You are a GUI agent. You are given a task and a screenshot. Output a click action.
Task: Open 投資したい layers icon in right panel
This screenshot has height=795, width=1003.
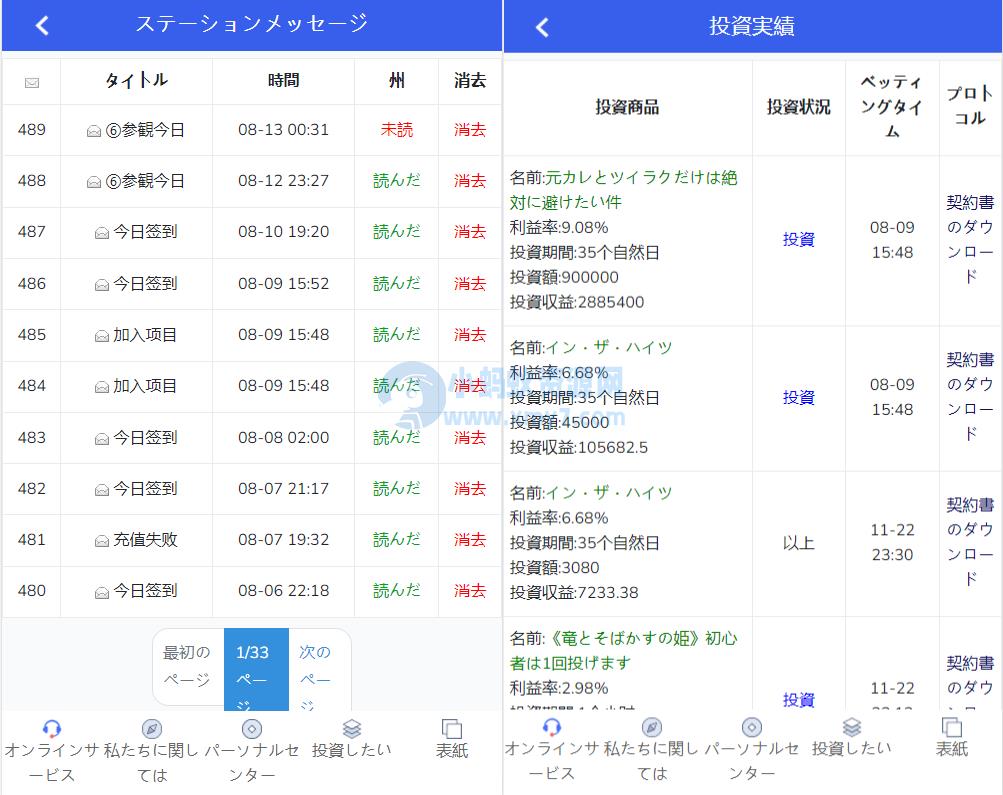pos(852,727)
